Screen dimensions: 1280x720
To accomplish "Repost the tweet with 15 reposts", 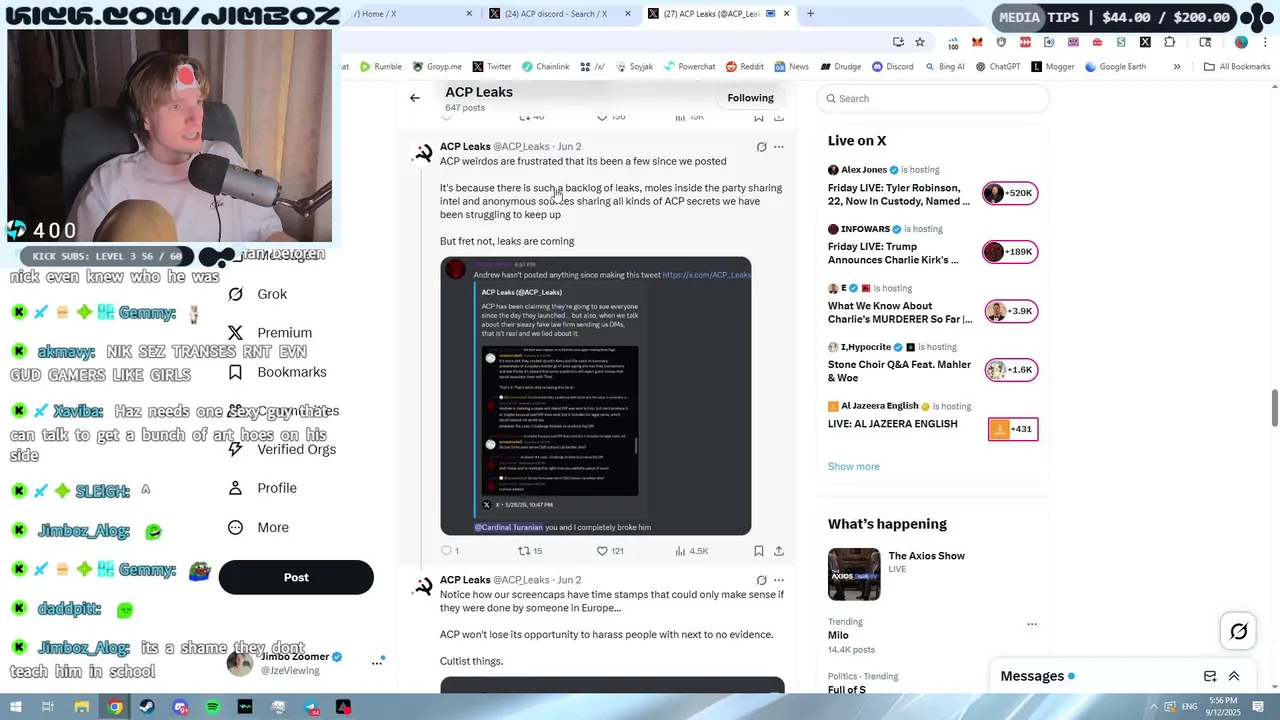I will click(529, 551).
